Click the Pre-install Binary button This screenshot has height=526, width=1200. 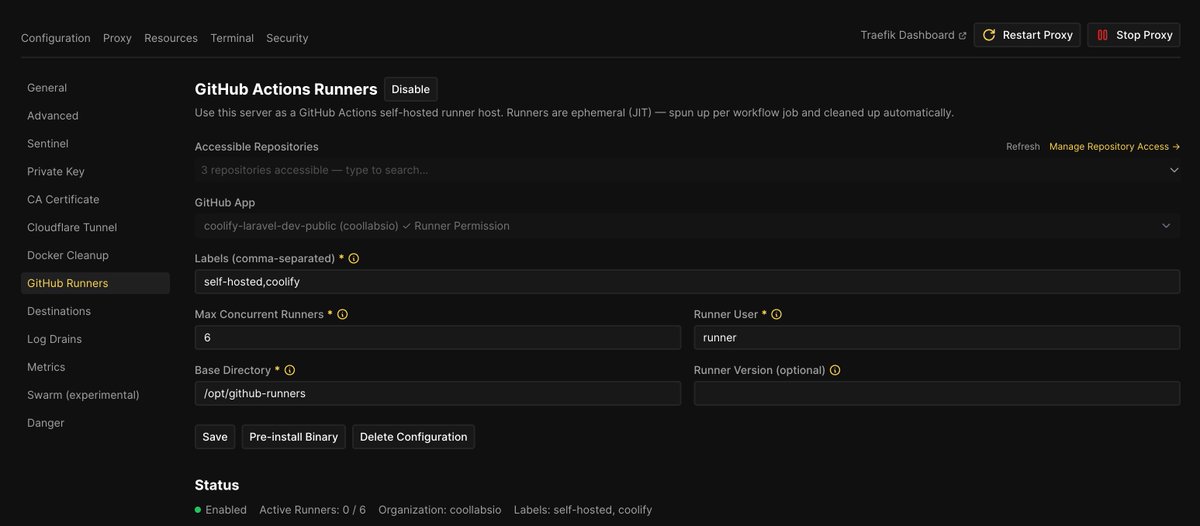coord(294,437)
